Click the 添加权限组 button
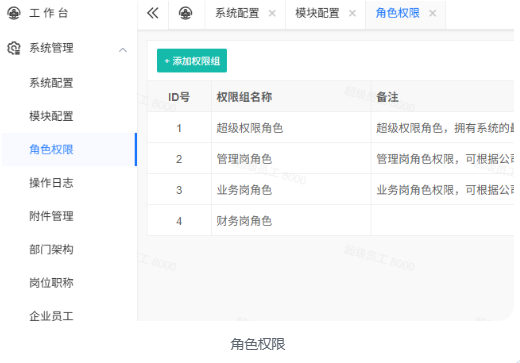 (x=192, y=61)
